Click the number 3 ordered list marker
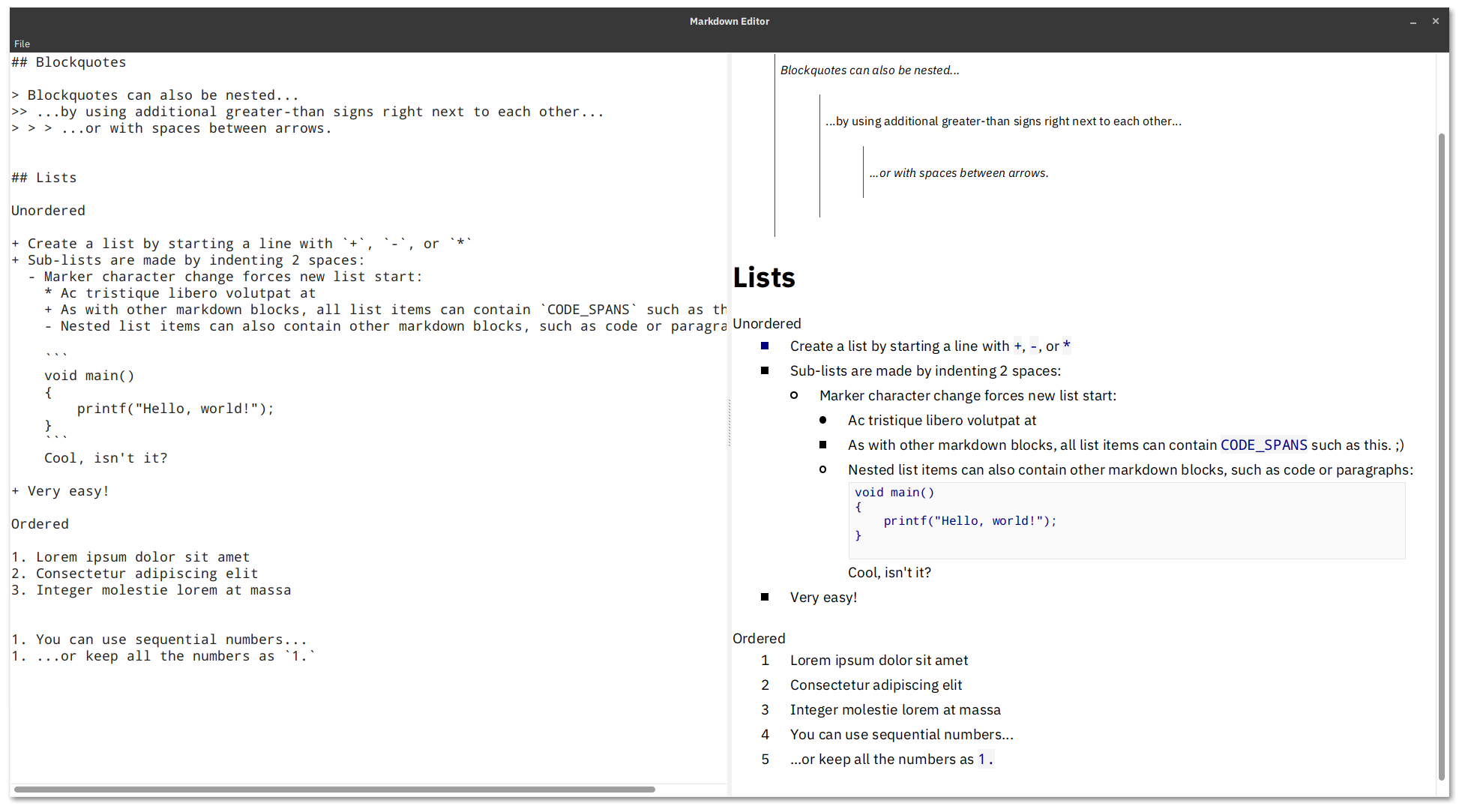Image resolution: width=1462 pixels, height=812 pixels. [x=765, y=709]
